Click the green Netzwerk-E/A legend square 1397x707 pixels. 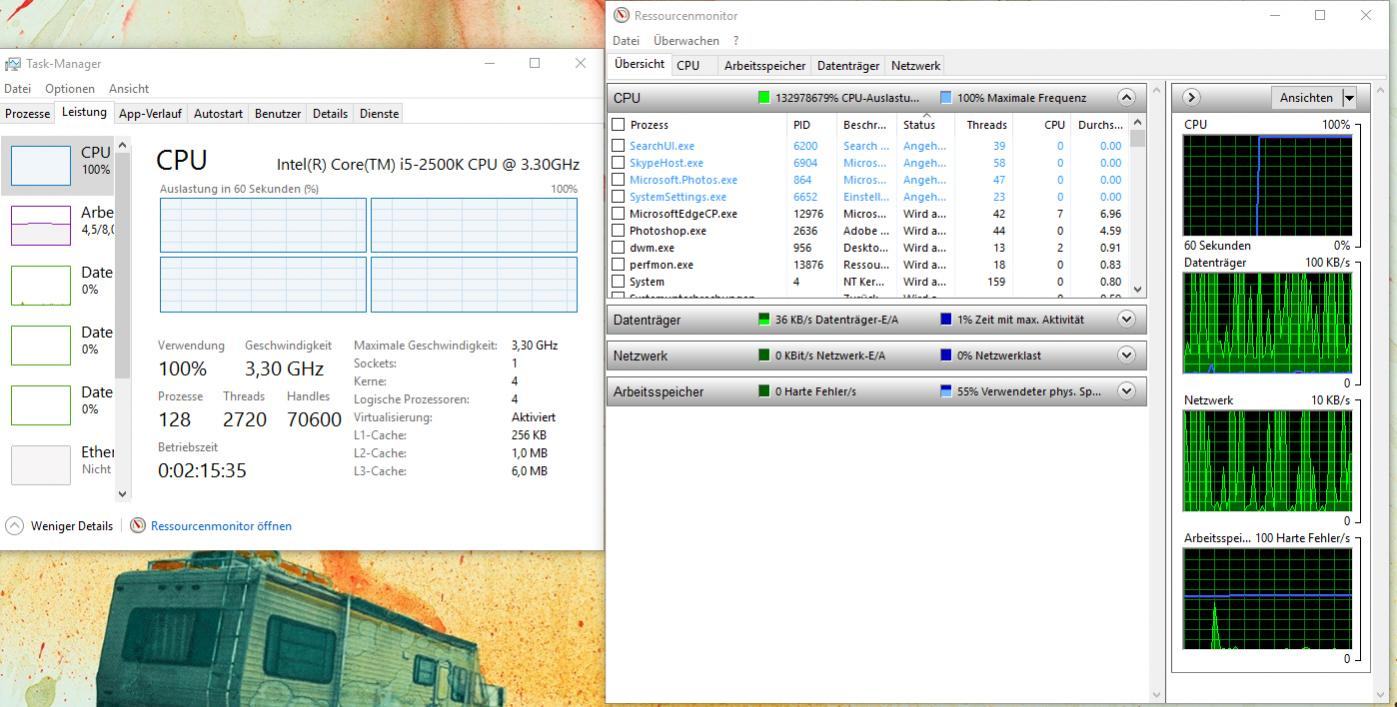(x=764, y=356)
